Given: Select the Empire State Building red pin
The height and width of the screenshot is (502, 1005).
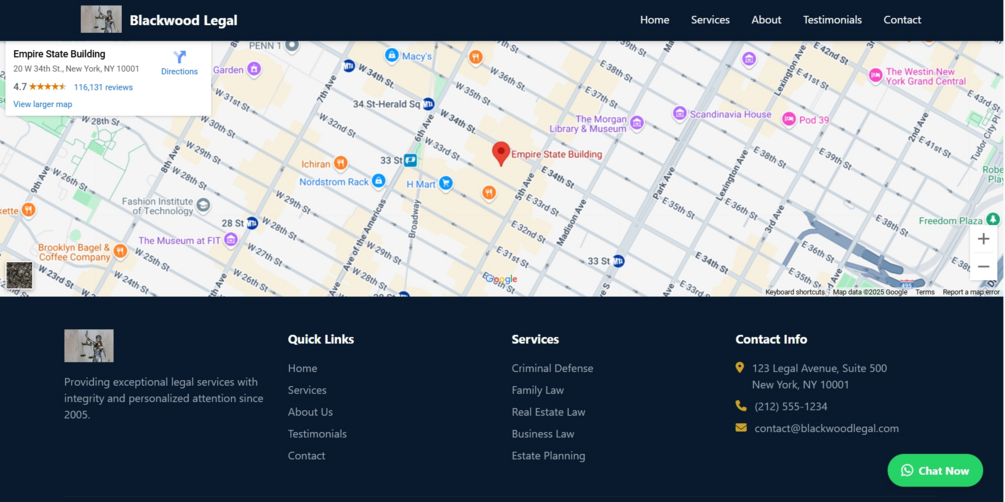Looking at the screenshot, I should [x=501, y=155].
